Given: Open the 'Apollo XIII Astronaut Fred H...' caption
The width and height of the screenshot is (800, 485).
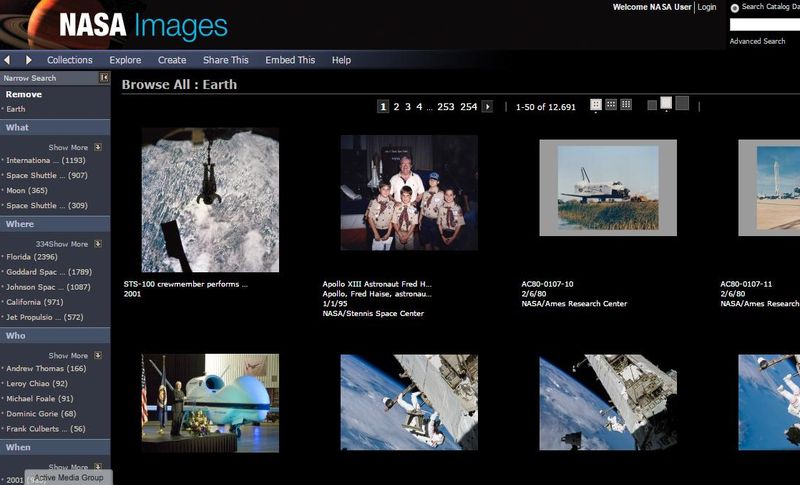Looking at the screenshot, I should coord(377,284).
